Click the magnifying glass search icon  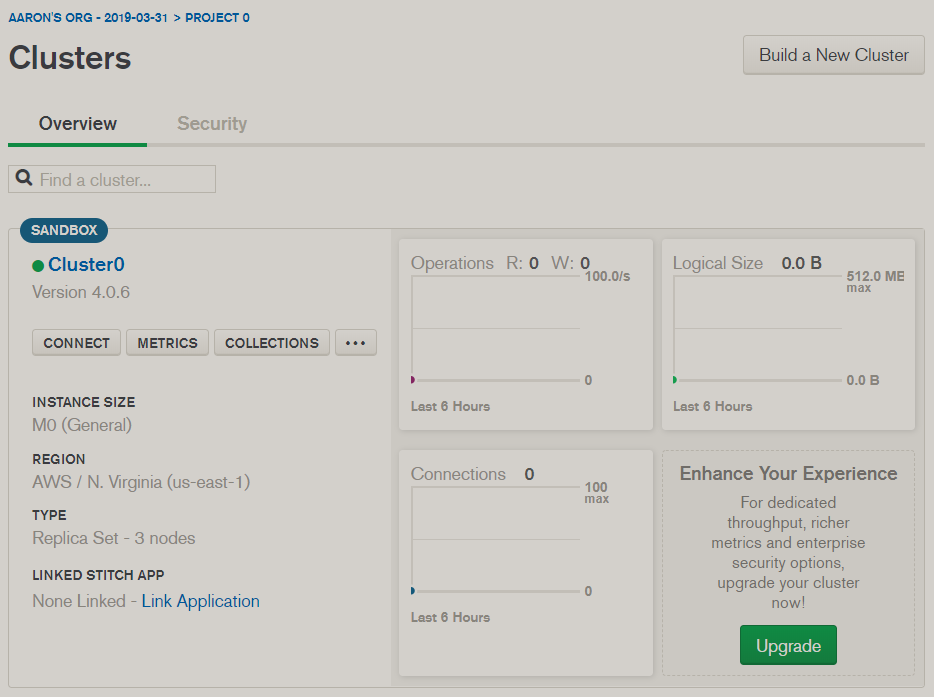point(24,179)
